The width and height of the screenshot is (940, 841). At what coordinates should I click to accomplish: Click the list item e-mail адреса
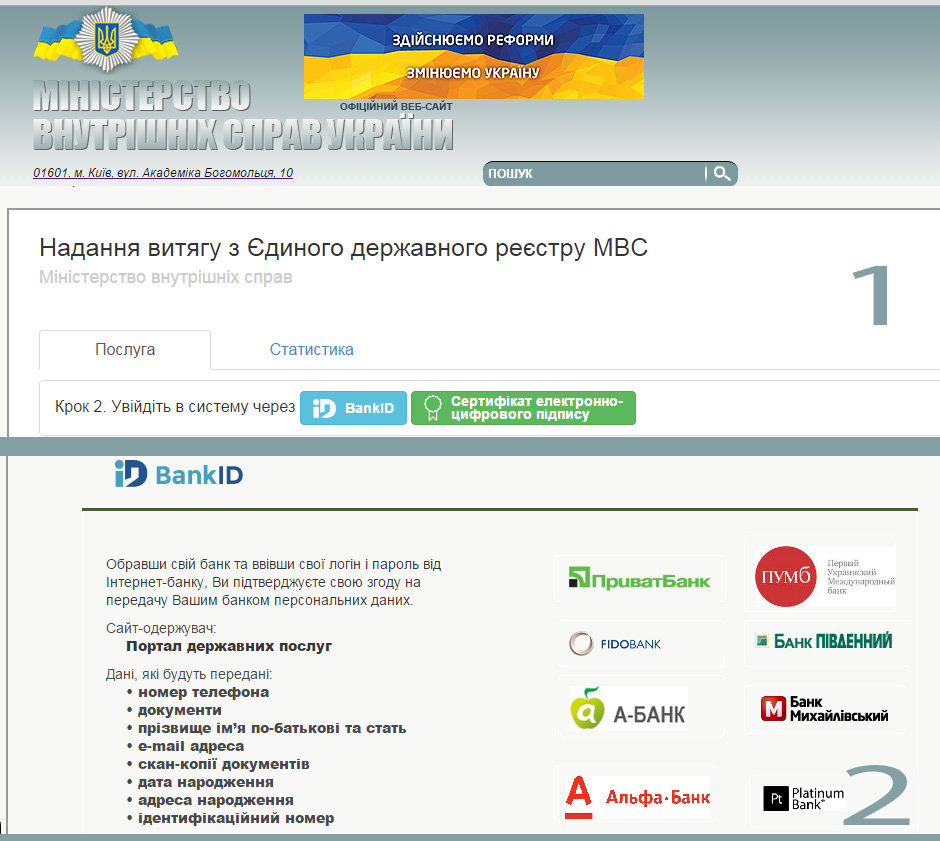click(x=191, y=746)
